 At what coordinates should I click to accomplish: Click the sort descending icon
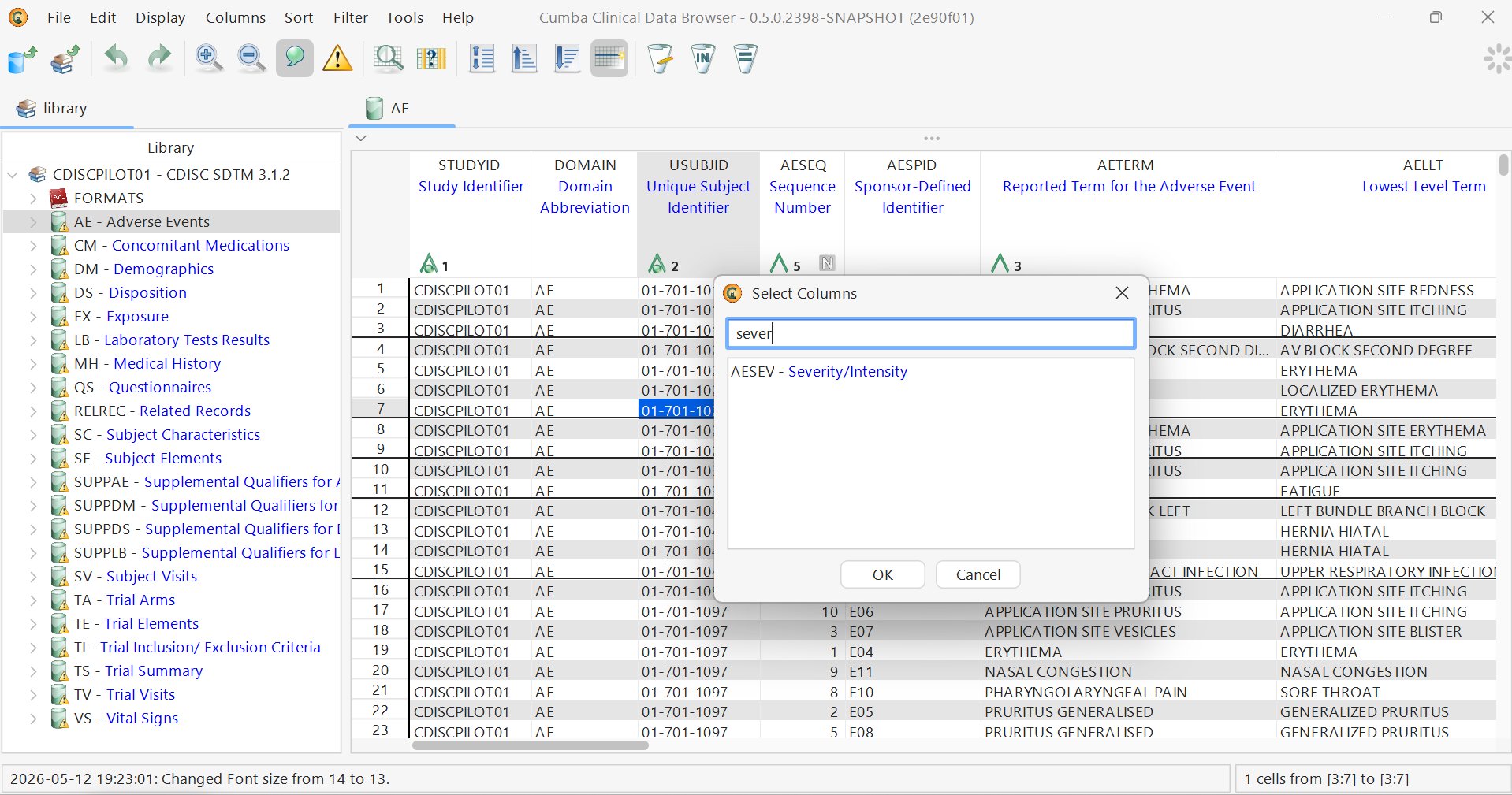pyautogui.click(x=567, y=58)
